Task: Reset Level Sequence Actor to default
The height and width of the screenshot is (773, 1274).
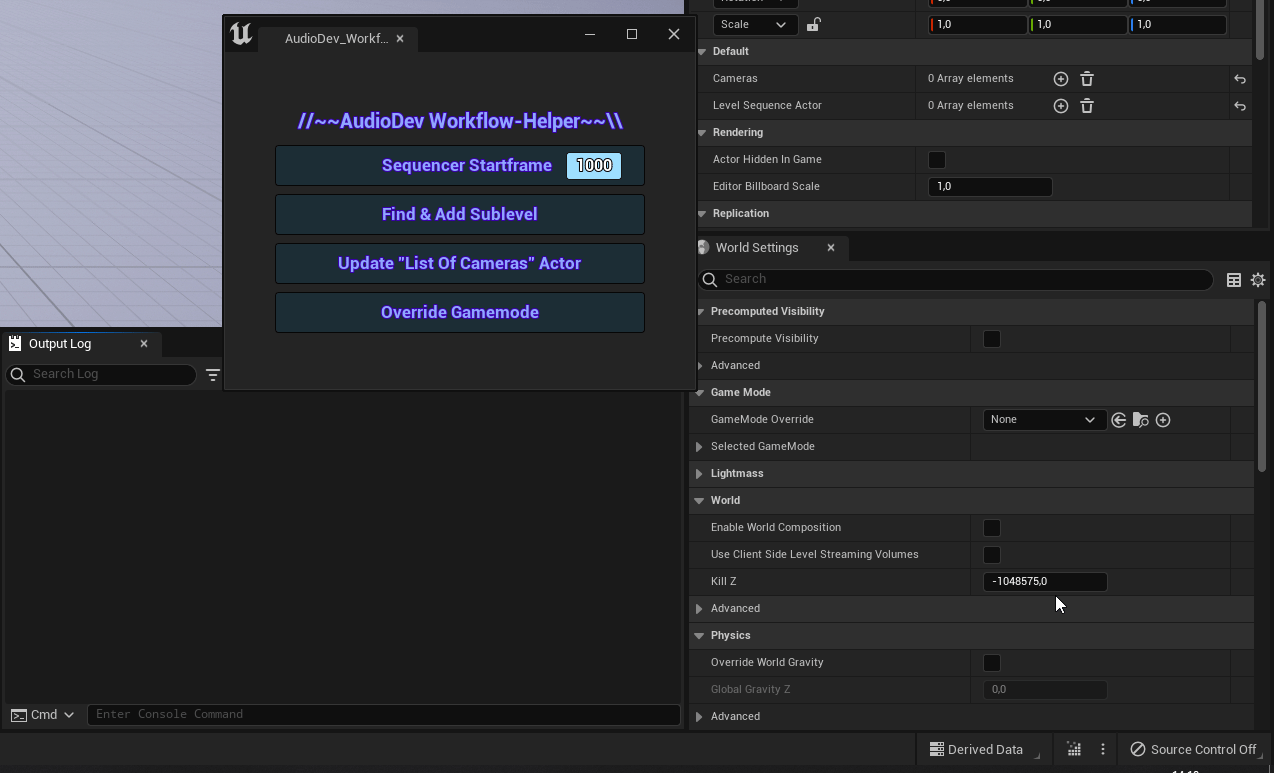Action: click(1240, 106)
